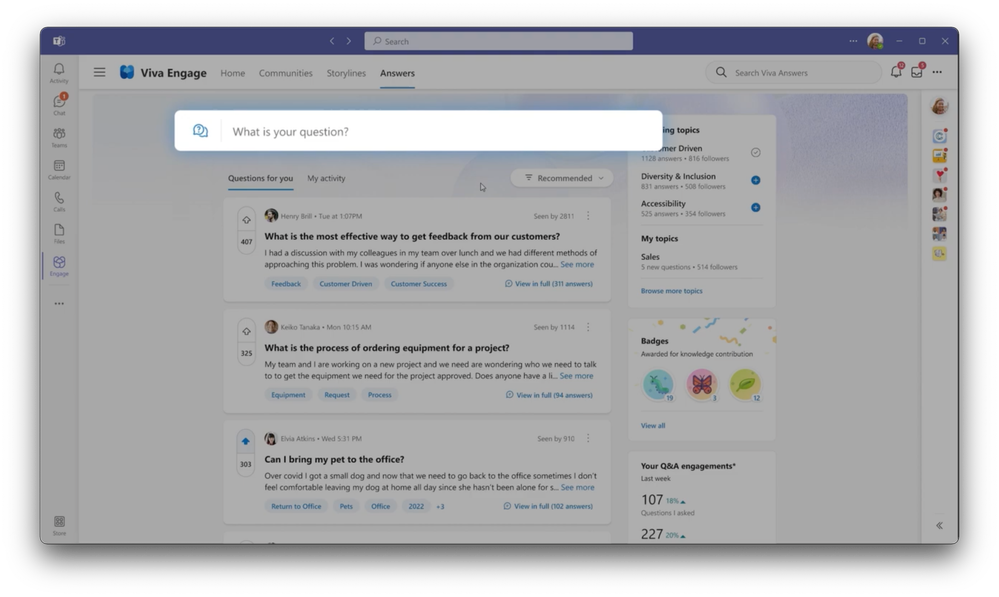Open options menu for Henry Brill's post
Viewport: 999px width, 597px height.
[x=588, y=216]
